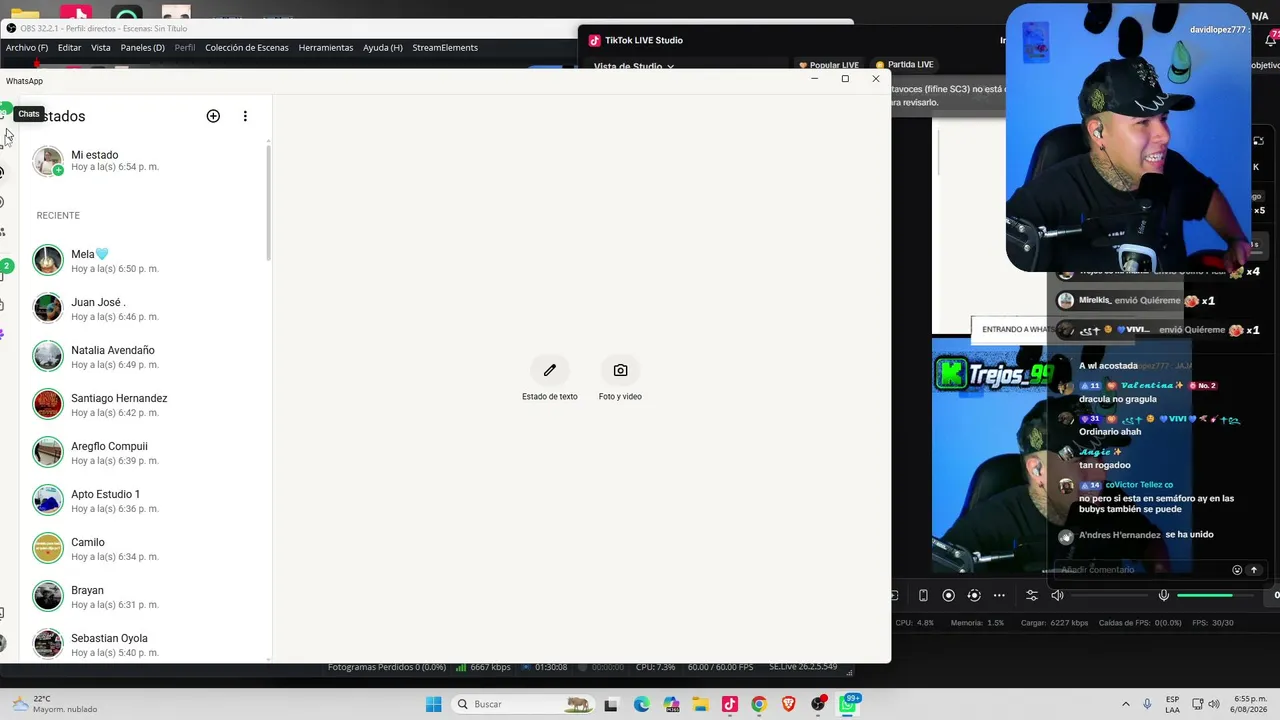Screen dimensions: 1280x720
Task: Open the Estados three-dot options menu
Action: 245,116
